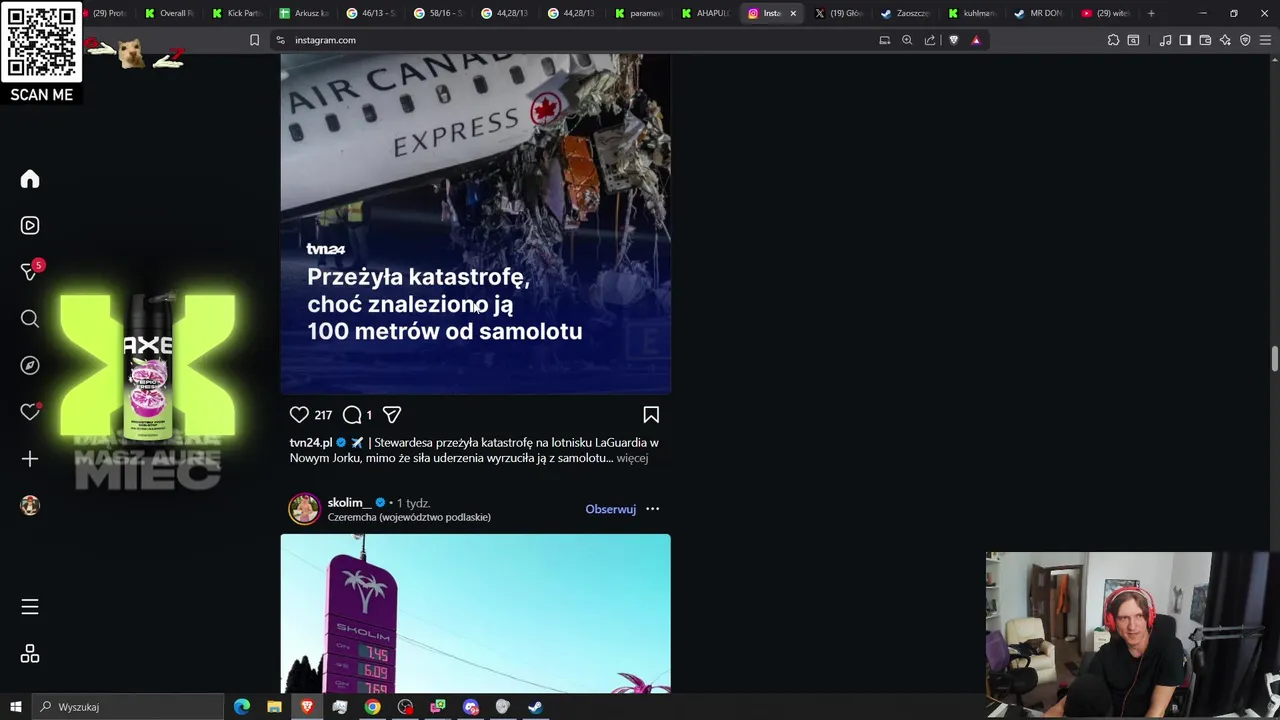Open comments on the tvn24 post

point(352,414)
